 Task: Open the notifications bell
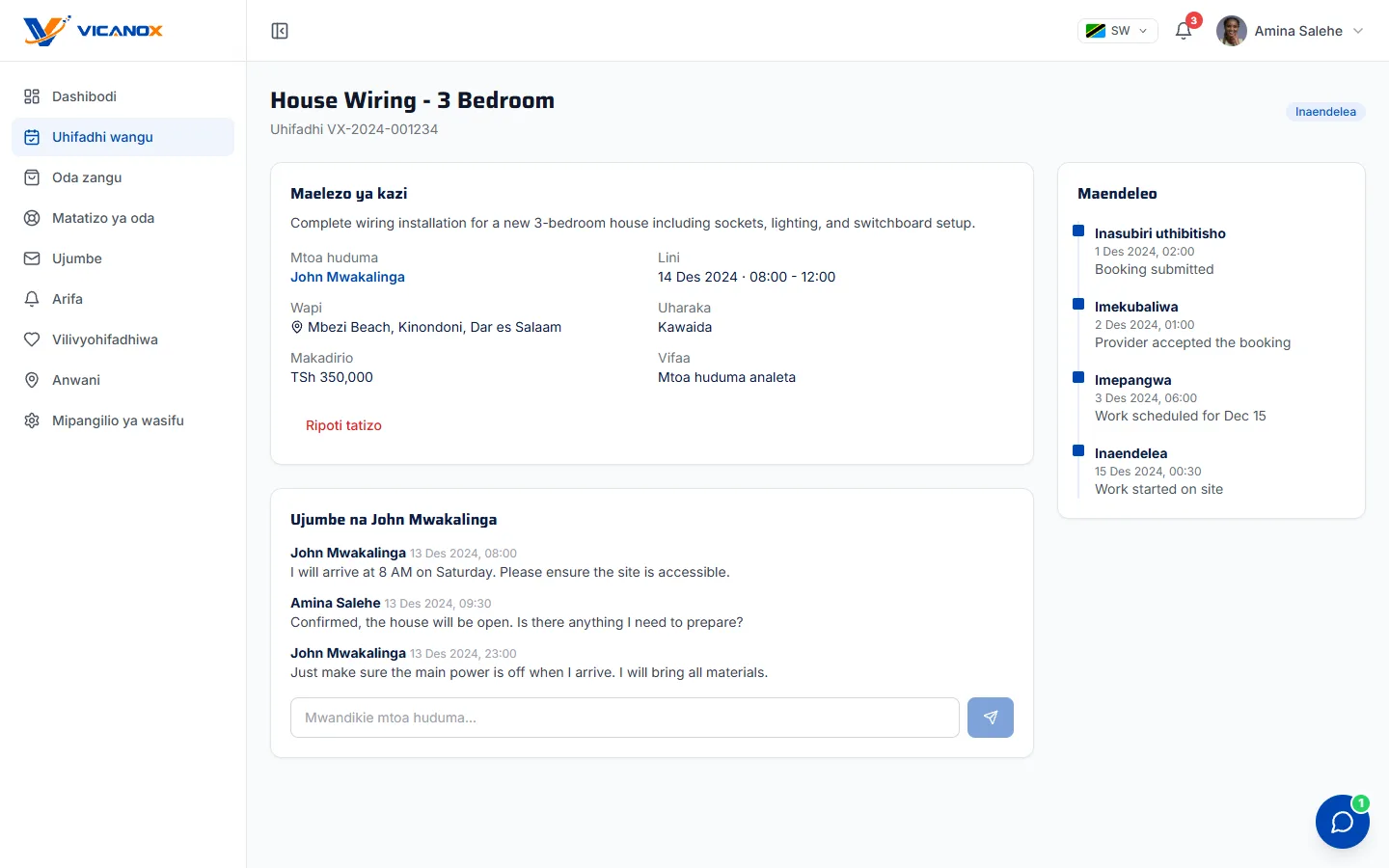pyautogui.click(x=1184, y=31)
